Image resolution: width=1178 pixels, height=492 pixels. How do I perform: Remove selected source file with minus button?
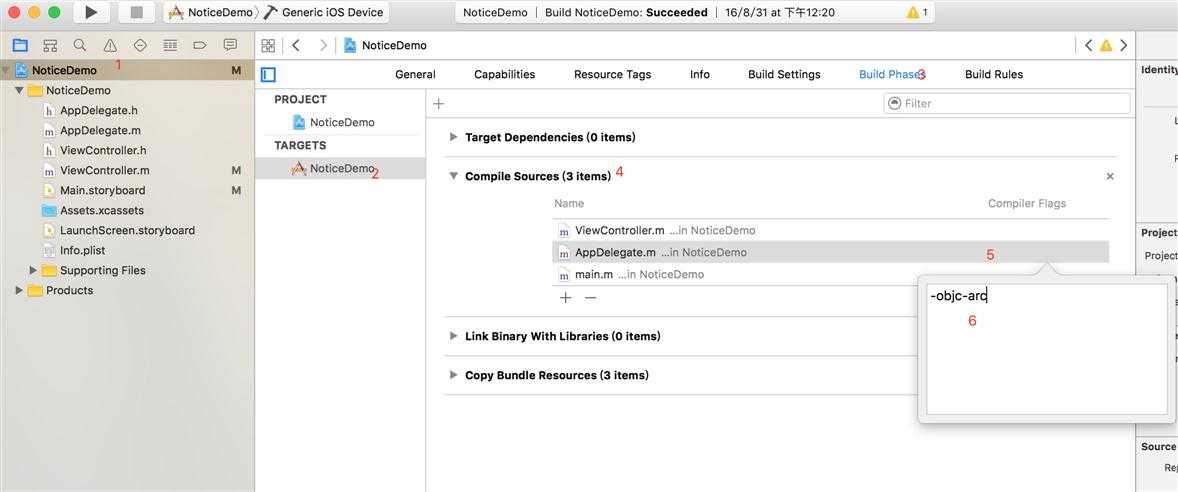[591, 297]
